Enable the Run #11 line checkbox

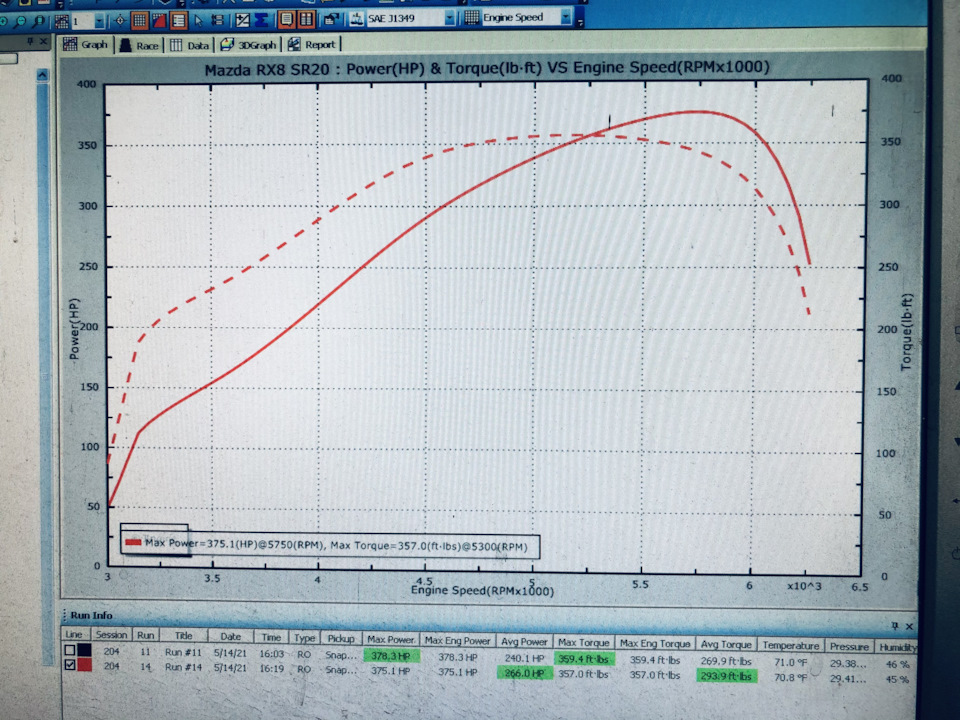click(70, 650)
